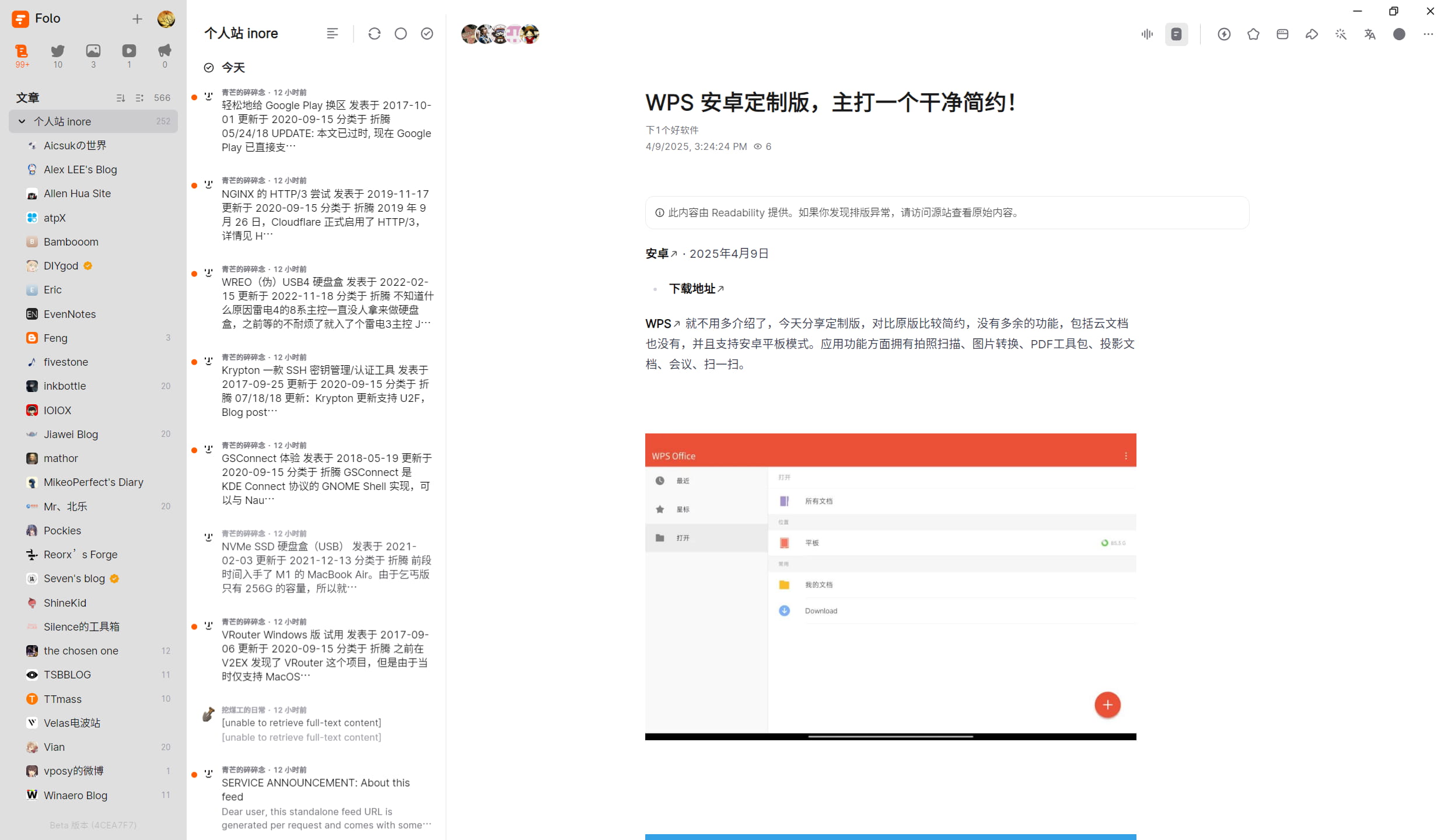Click the Winaero Blog W icon
Image resolution: width=1448 pixels, height=840 pixels.
point(32,795)
